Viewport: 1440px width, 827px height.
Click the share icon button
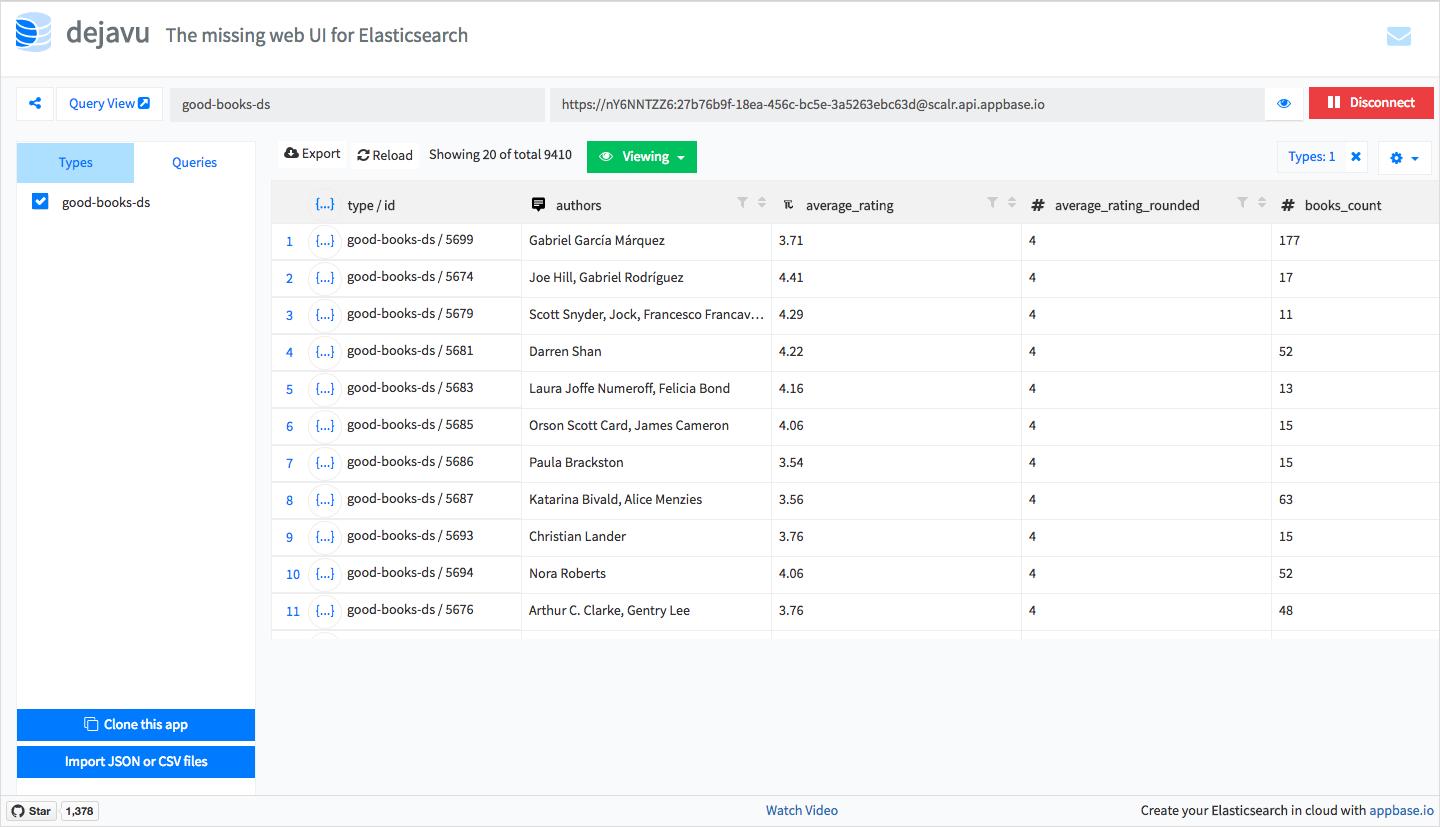(x=35, y=103)
